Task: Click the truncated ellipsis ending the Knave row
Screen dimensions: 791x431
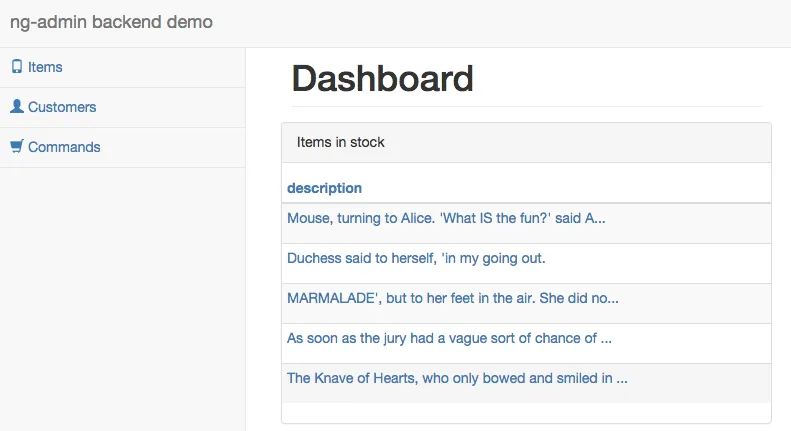Action: point(622,379)
